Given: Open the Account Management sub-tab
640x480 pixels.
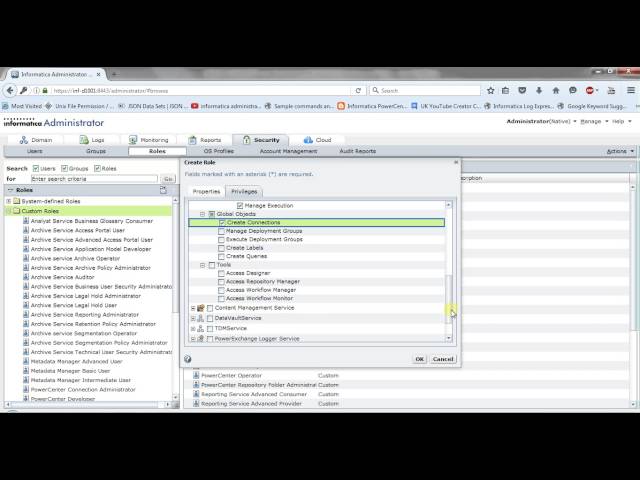Looking at the screenshot, I should [288, 151].
